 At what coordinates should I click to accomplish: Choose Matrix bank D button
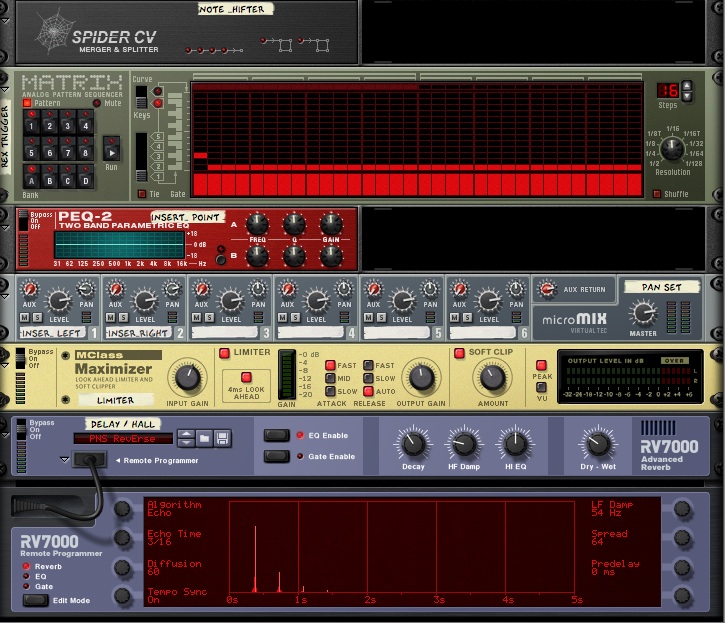(86, 177)
